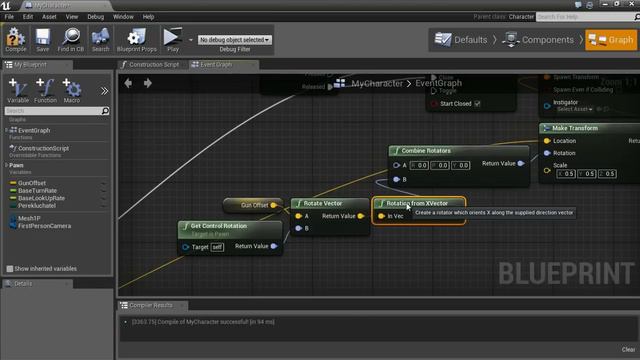Switch to Construction Script tab
Image resolution: width=640 pixels, height=360 pixels.
153,64
